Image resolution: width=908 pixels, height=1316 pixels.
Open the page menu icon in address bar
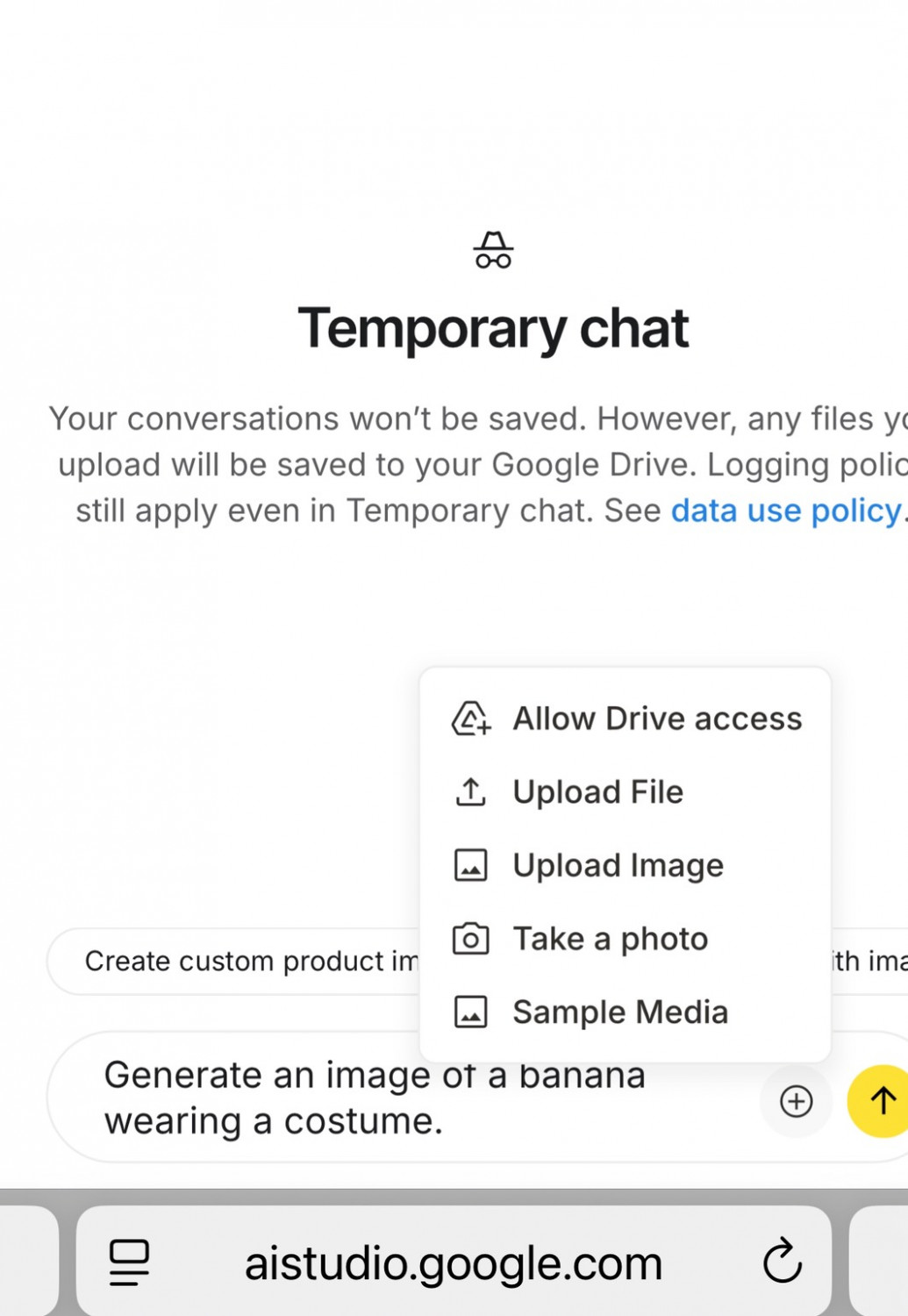pyautogui.click(x=129, y=1262)
